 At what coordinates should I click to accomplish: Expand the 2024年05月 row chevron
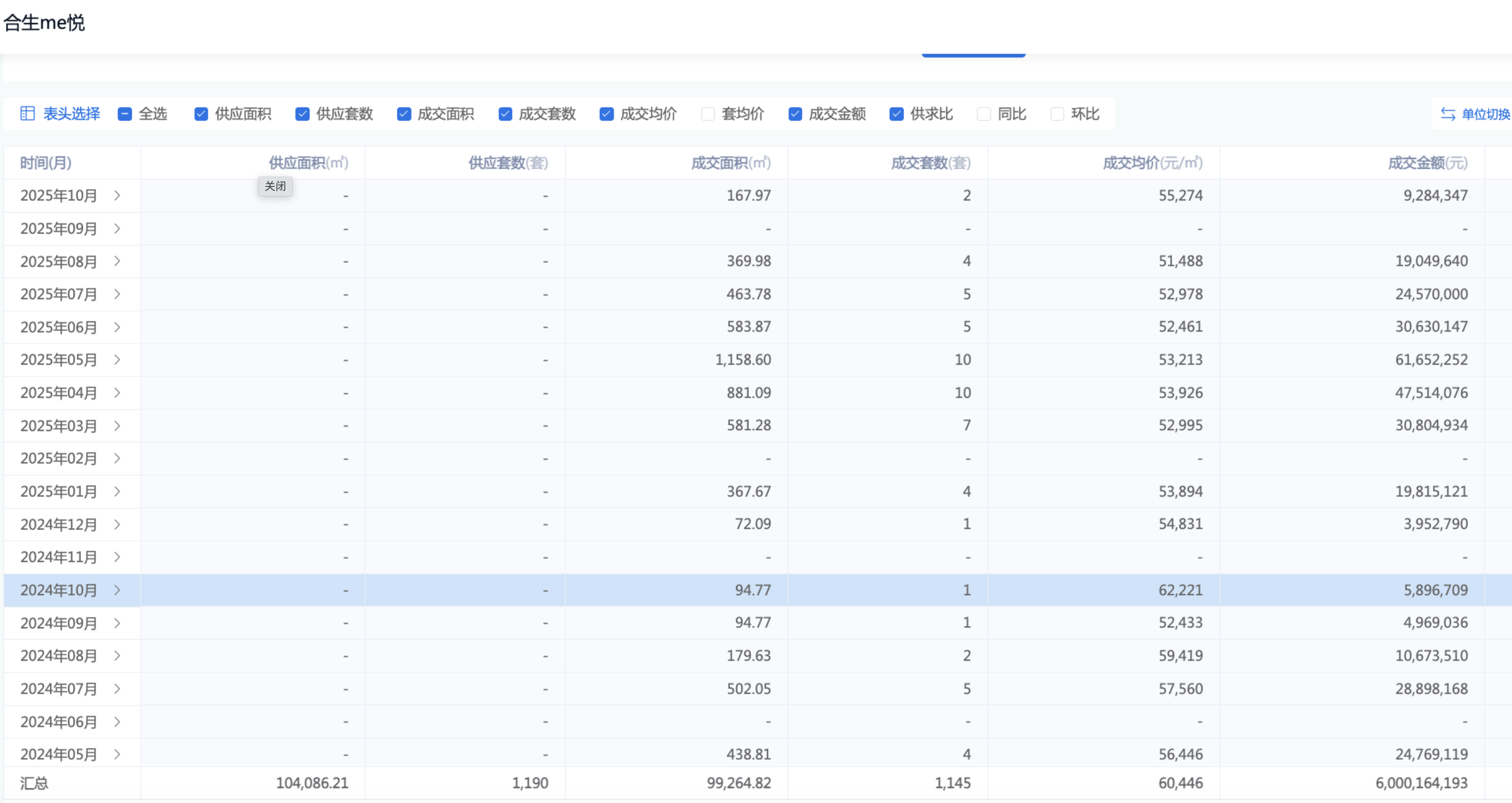[117, 754]
